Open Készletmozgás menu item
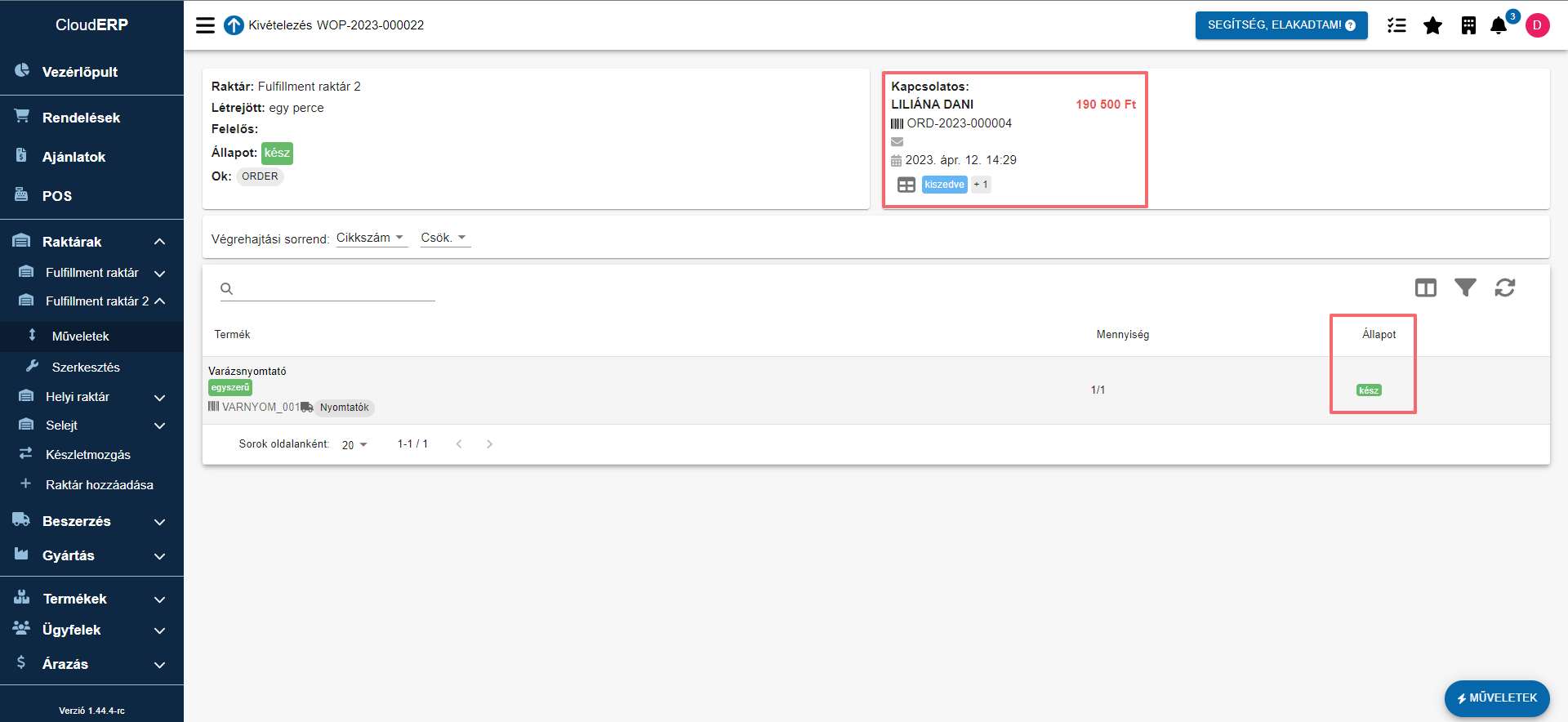This screenshot has height=722, width=1568. coord(88,455)
